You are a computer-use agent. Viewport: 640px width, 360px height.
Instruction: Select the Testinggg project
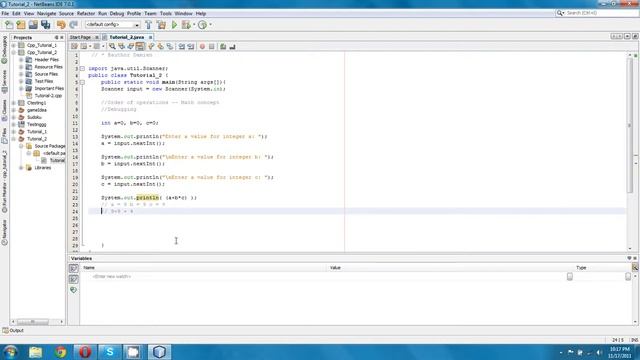pos(37,124)
